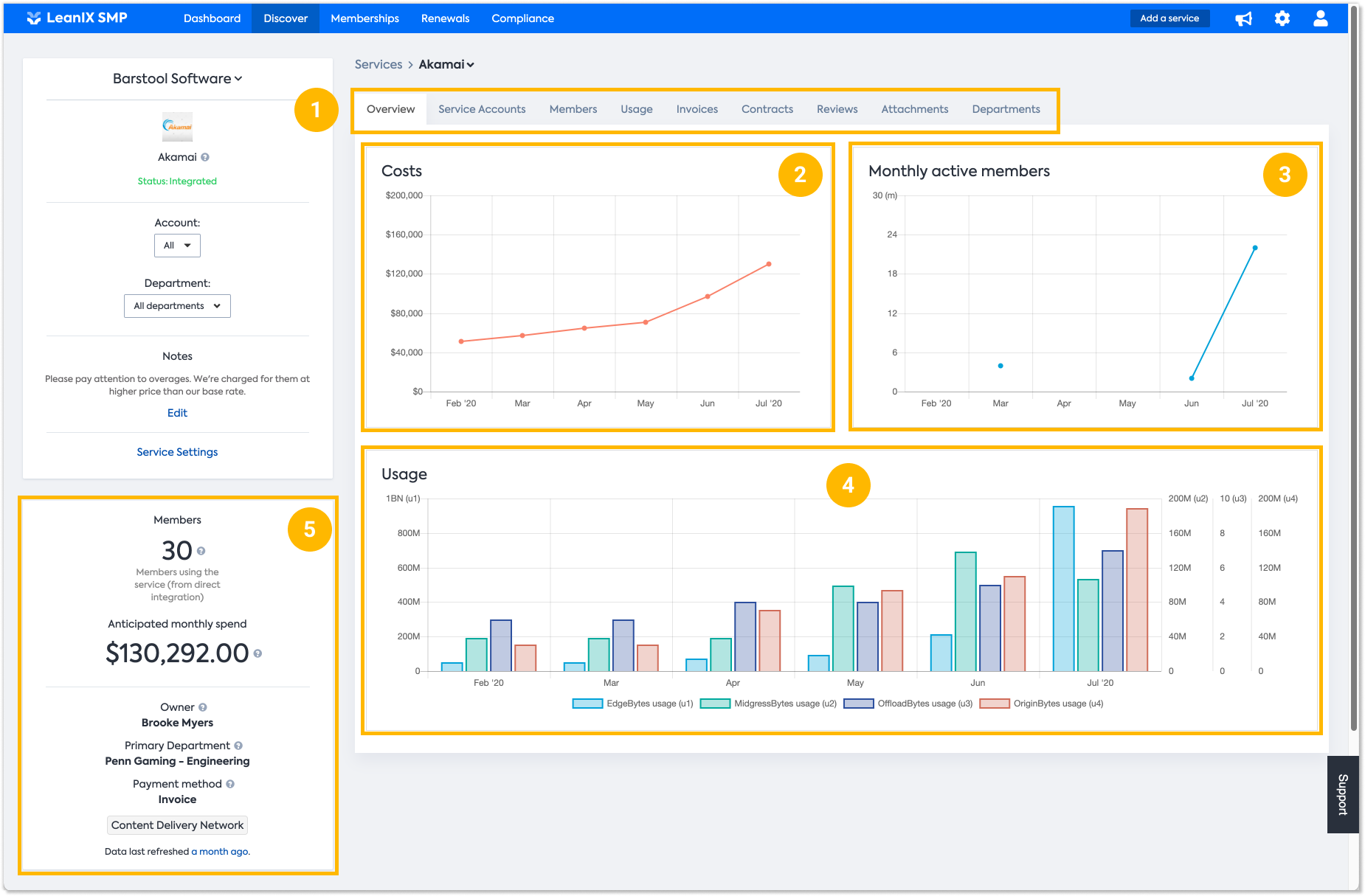Click the LeanIX SMP logo

coord(77,18)
